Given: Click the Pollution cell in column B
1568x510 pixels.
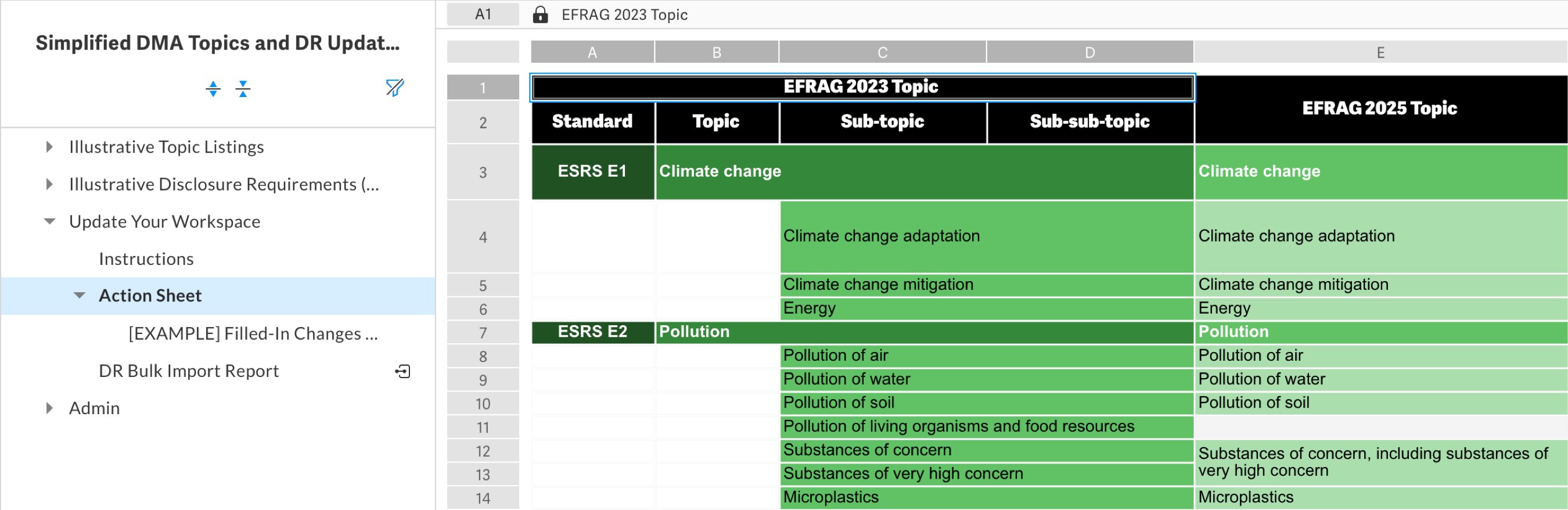Looking at the screenshot, I should pyautogui.click(x=924, y=332).
